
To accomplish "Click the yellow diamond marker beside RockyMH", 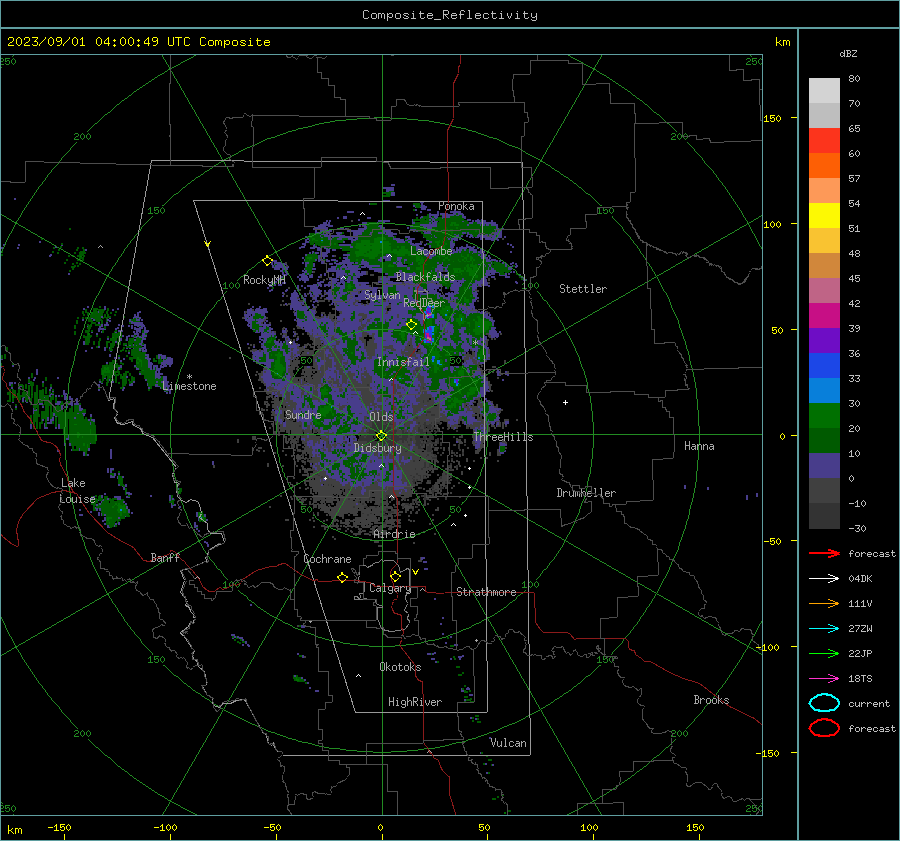I will pos(267,261).
